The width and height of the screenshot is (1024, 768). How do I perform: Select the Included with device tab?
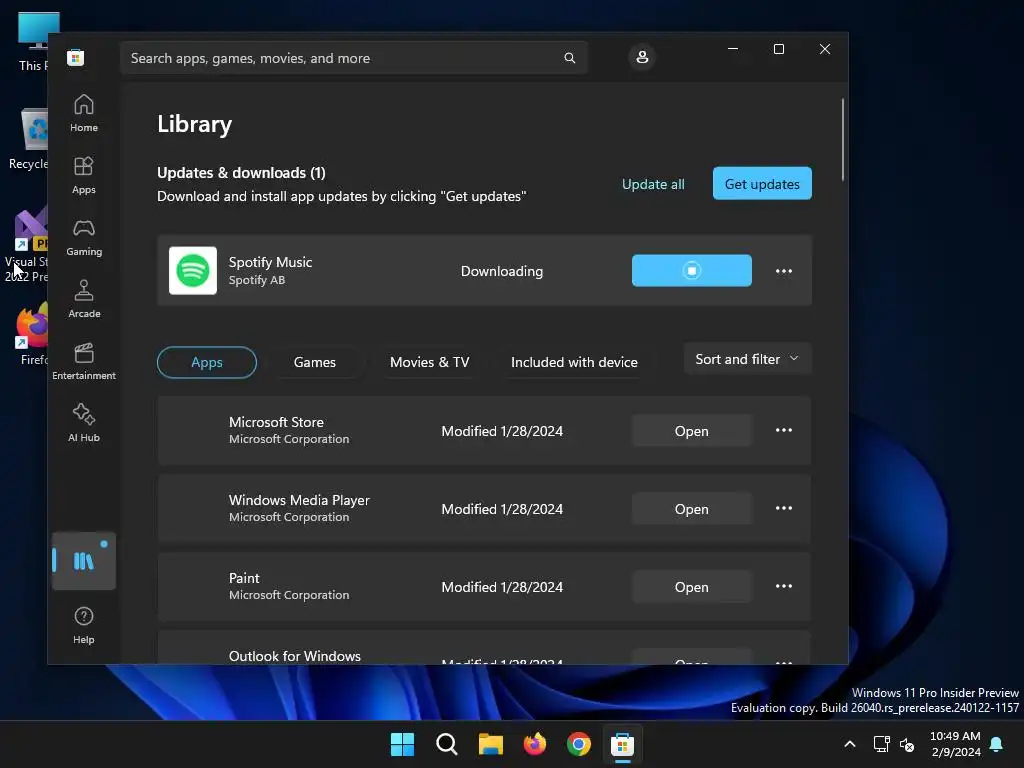[x=574, y=362]
